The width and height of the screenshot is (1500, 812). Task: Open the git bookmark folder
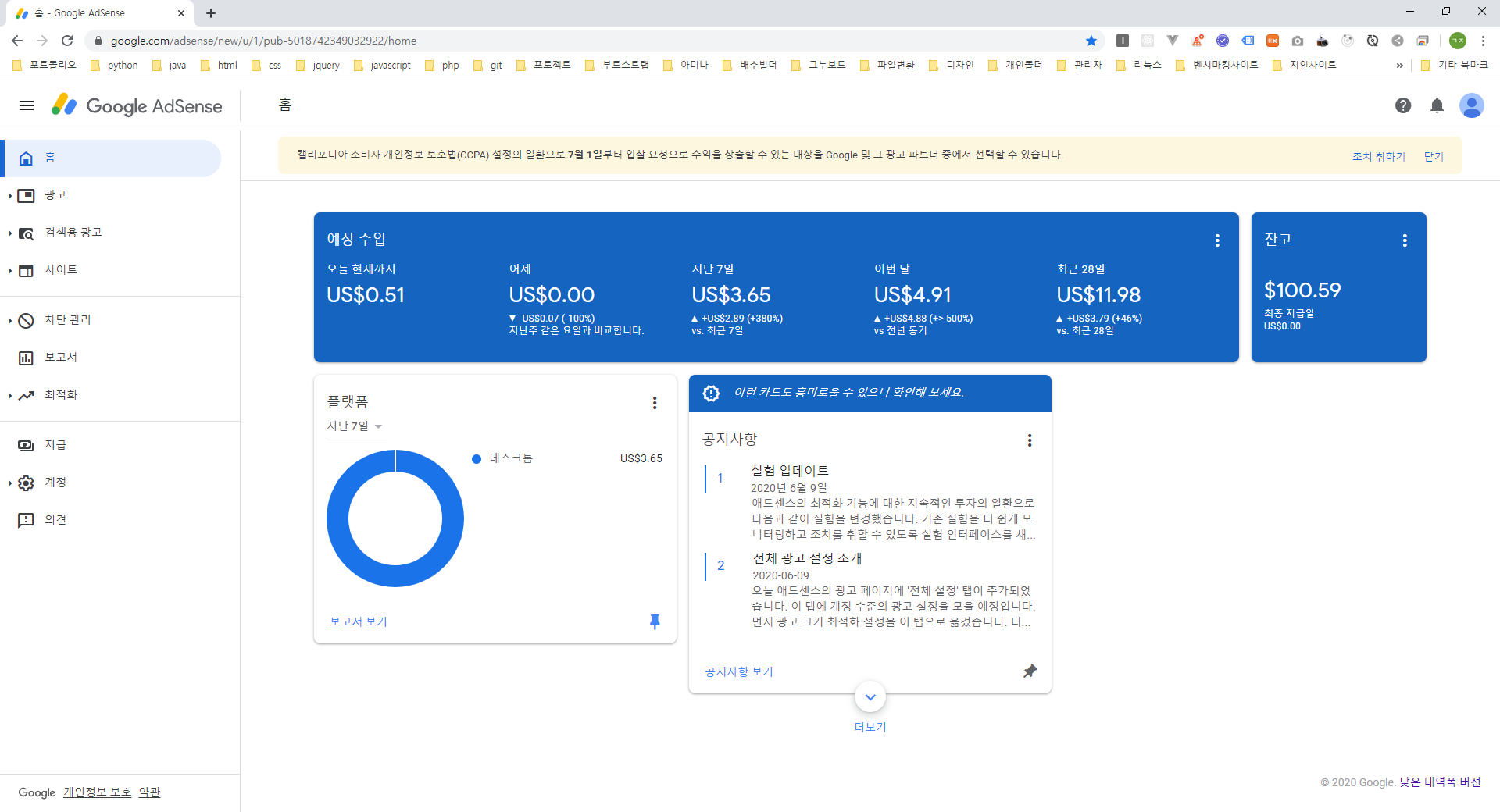488,66
